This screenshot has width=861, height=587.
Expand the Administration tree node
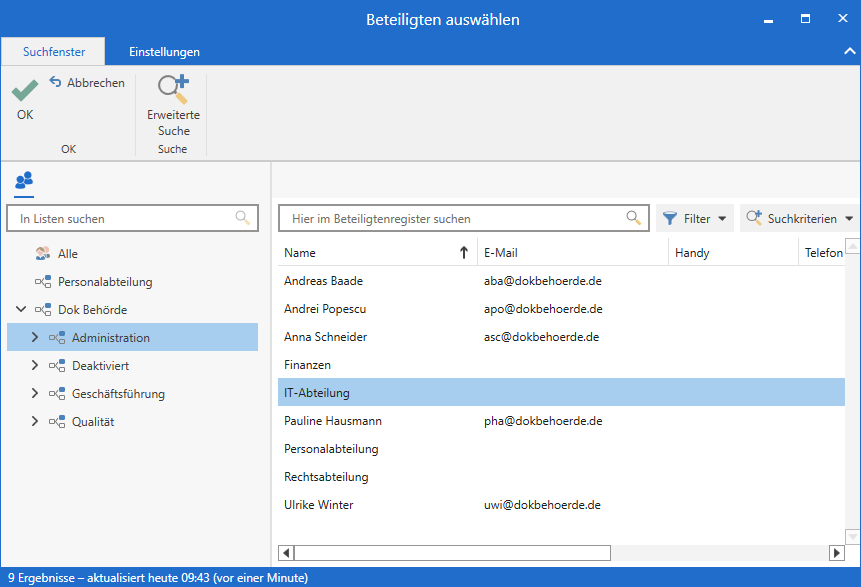35,338
